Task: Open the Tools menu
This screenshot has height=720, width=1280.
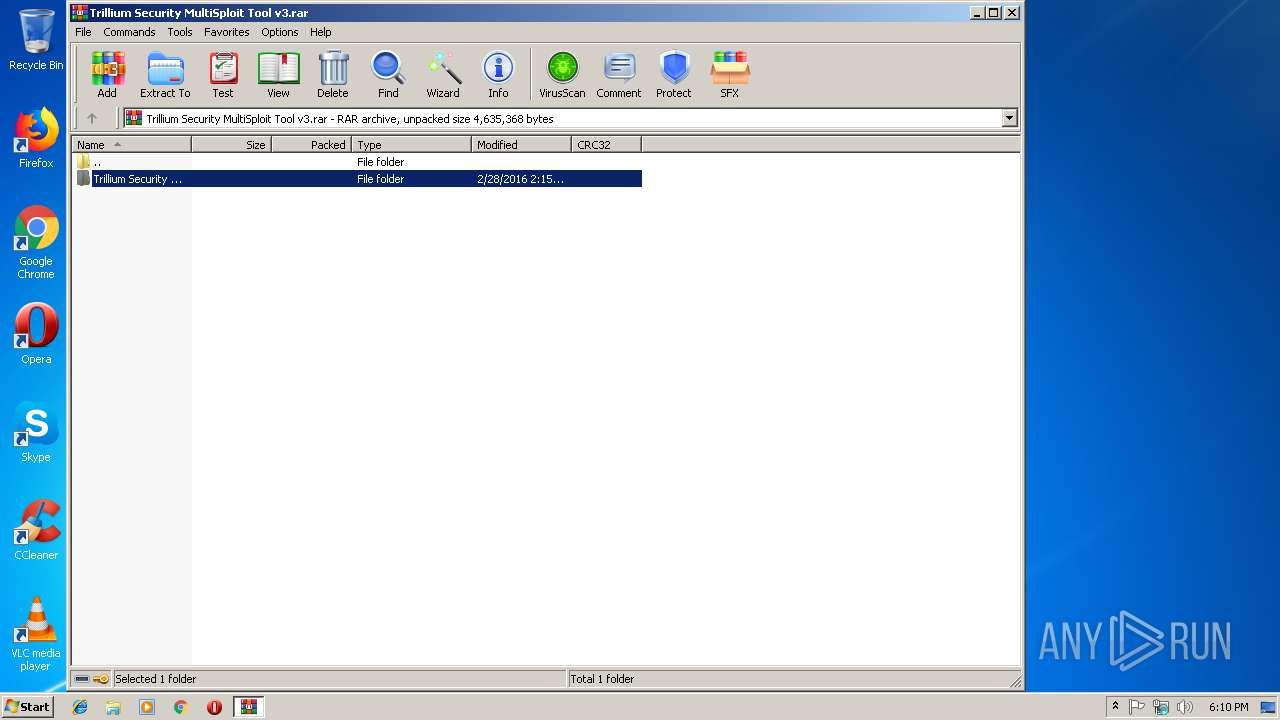Action: pos(180,32)
